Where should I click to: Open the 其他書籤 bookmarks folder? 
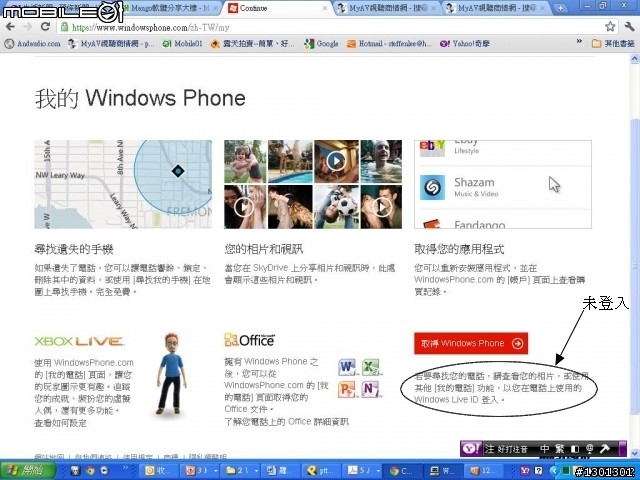pyautogui.click(x=613, y=43)
